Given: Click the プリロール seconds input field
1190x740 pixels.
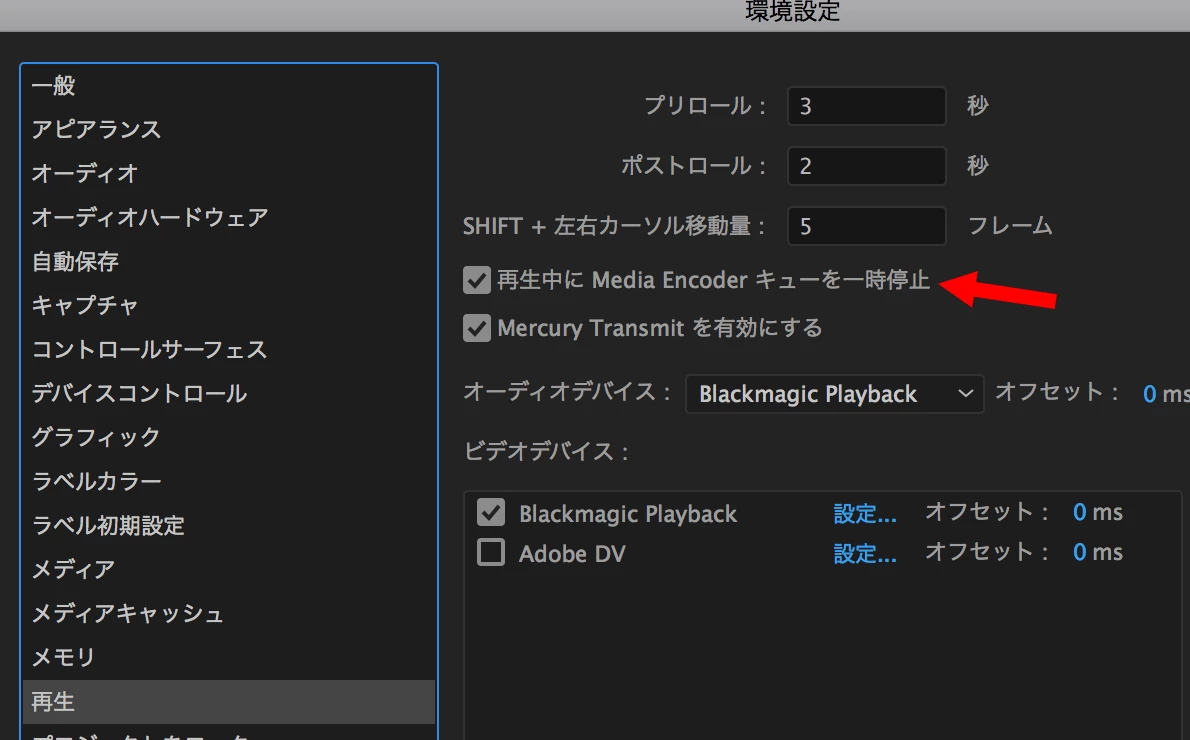Looking at the screenshot, I should [867, 105].
